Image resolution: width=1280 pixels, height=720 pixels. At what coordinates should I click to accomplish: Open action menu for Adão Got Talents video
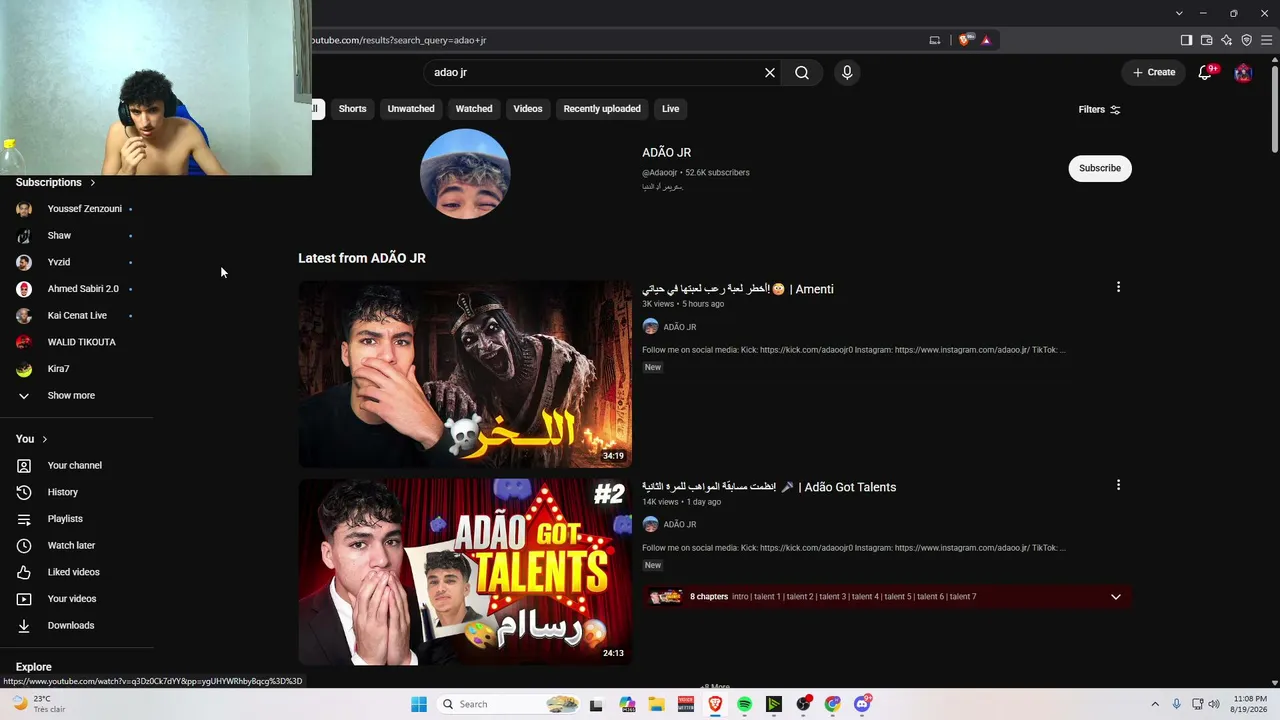pyautogui.click(x=1118, y=485)
